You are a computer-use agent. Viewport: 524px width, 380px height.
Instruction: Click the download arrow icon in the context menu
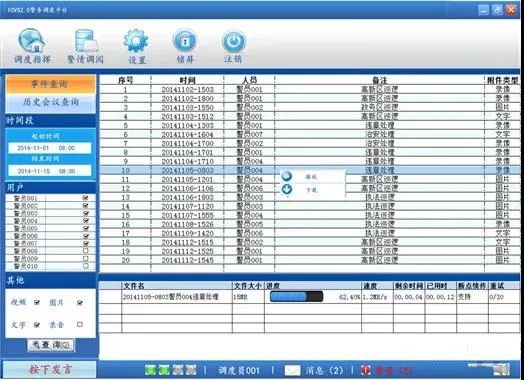[286, 189]
